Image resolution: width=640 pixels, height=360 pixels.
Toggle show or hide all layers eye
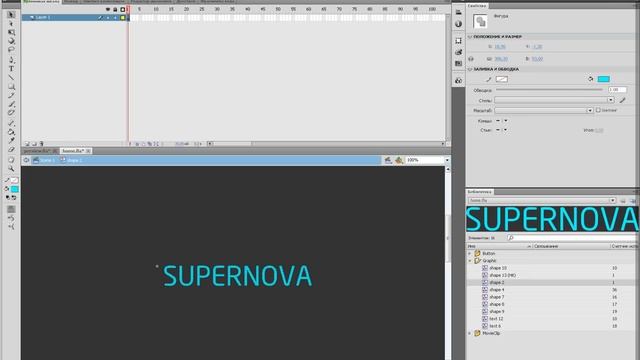(x=108, y=9)
